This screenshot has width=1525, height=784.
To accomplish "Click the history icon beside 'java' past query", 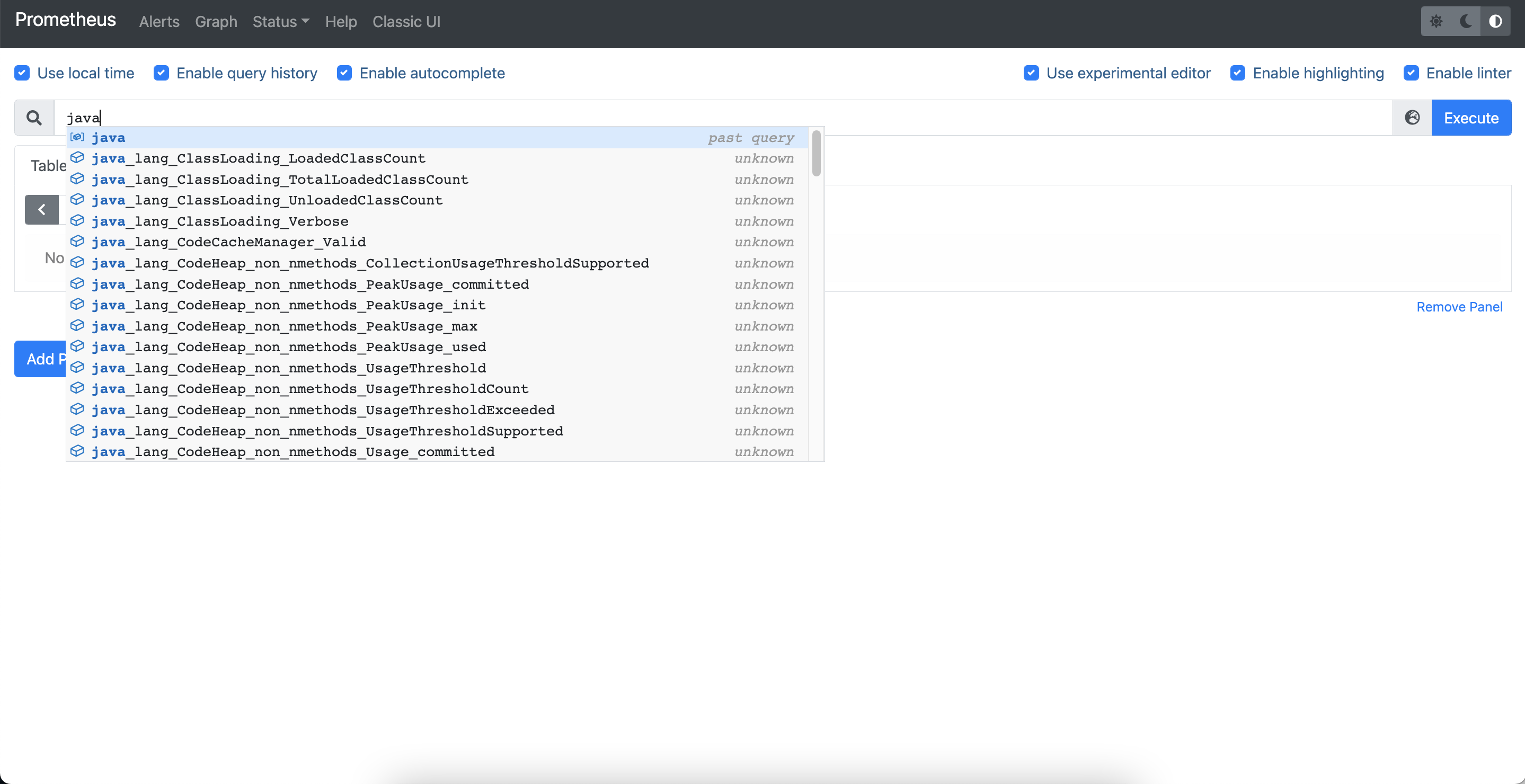I will click(x=77, y=137).
